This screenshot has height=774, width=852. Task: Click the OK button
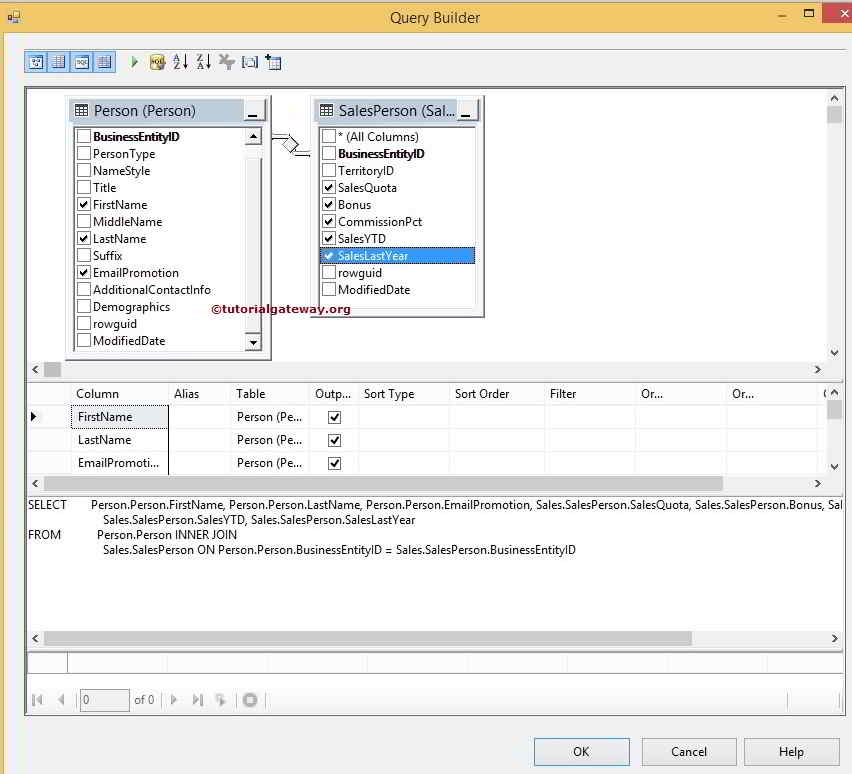(x=580, y=751)
